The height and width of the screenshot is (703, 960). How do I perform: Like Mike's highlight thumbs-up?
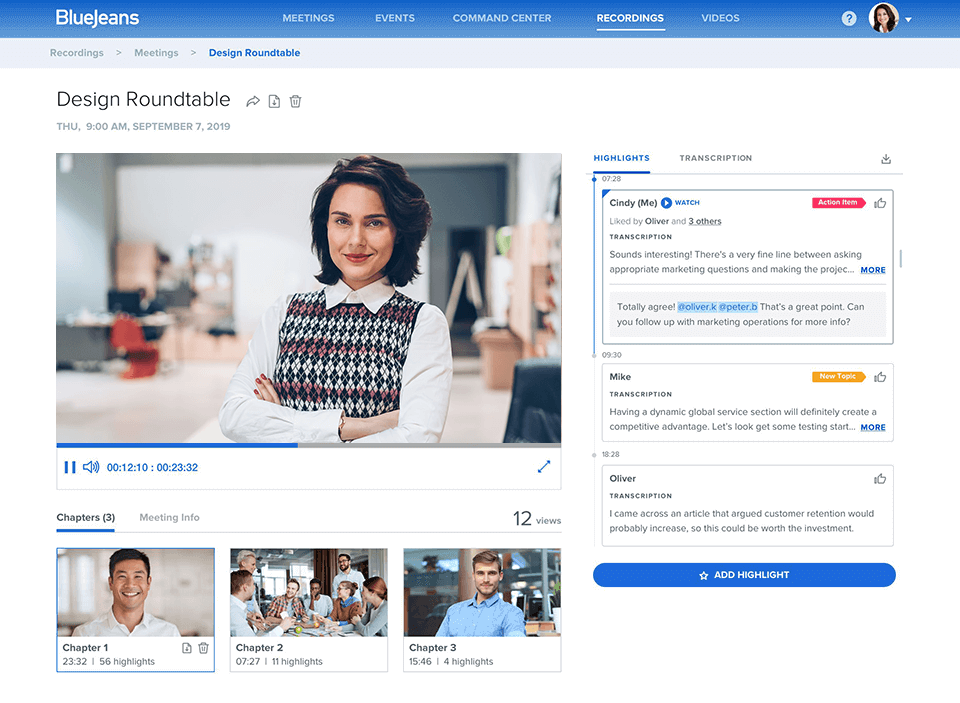(x=880, y=377)
